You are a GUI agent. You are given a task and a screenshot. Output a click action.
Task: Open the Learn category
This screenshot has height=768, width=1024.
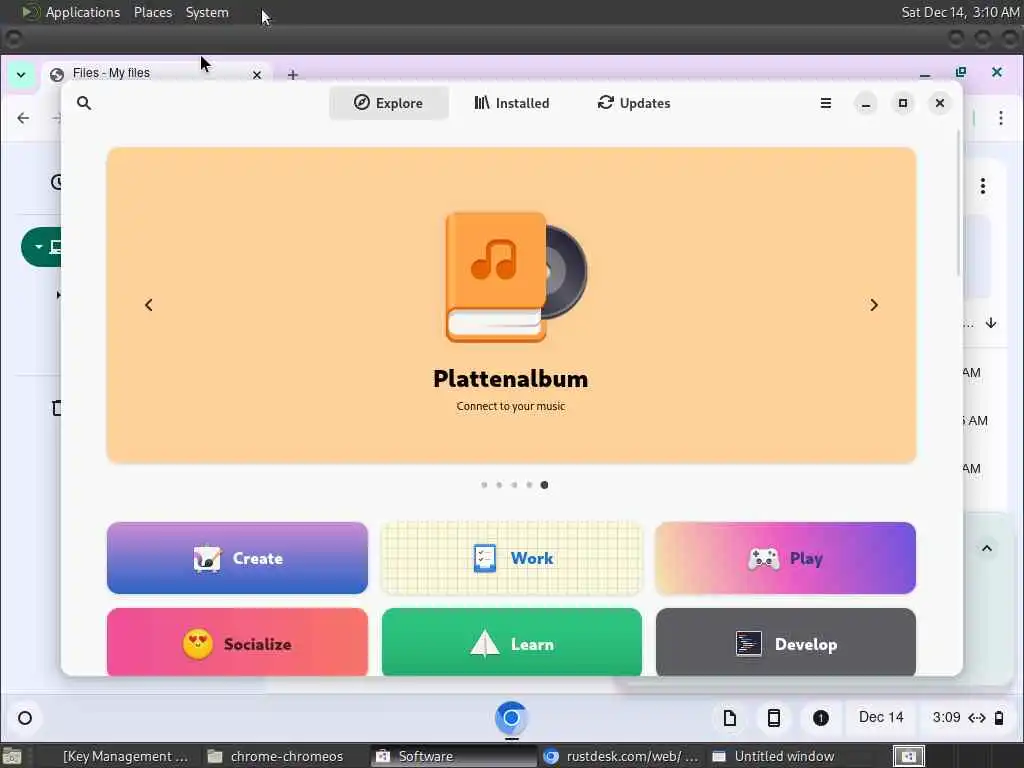511,643
